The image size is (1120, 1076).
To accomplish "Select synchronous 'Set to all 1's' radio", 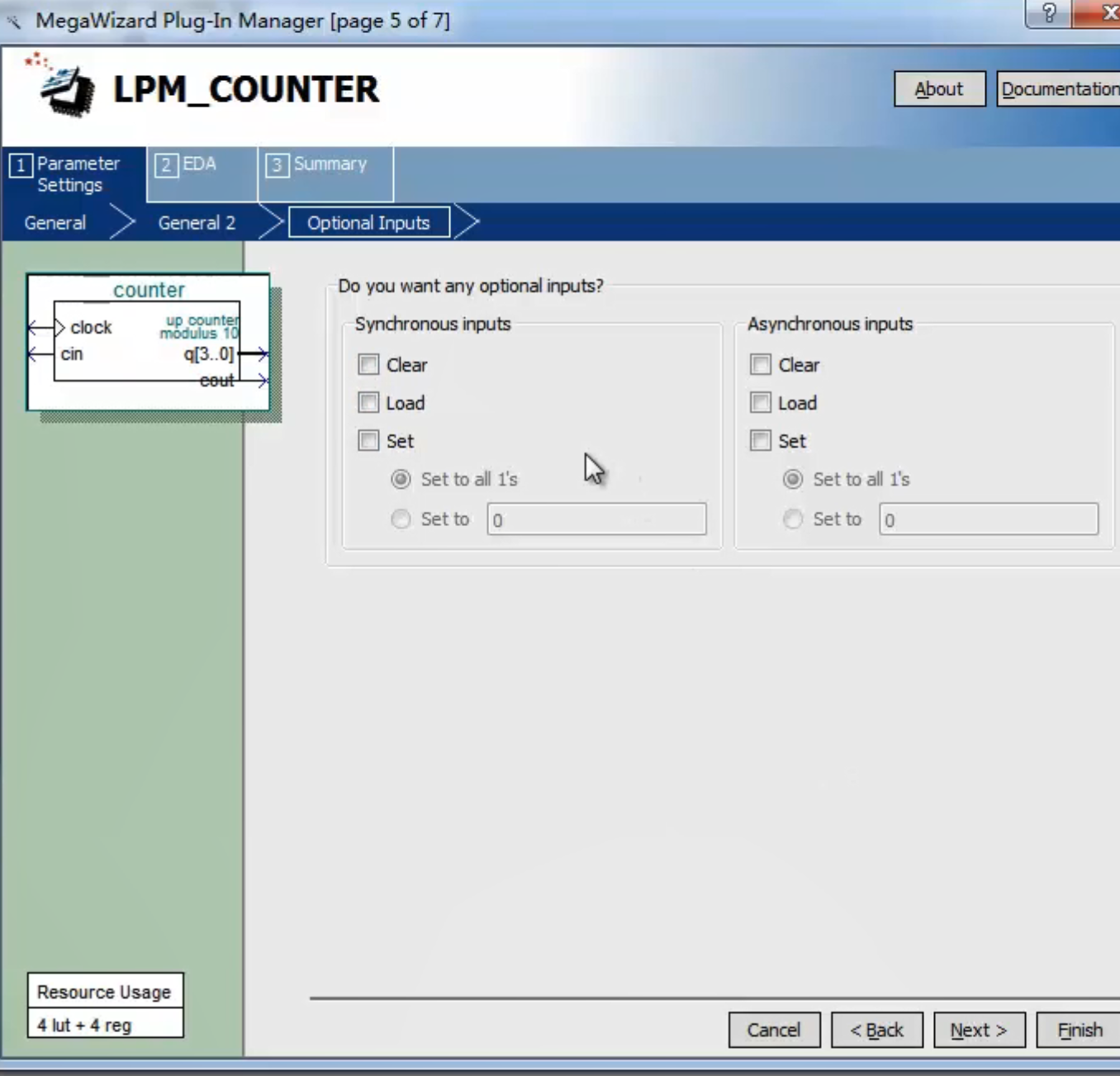I will click(x=401, y=479).
